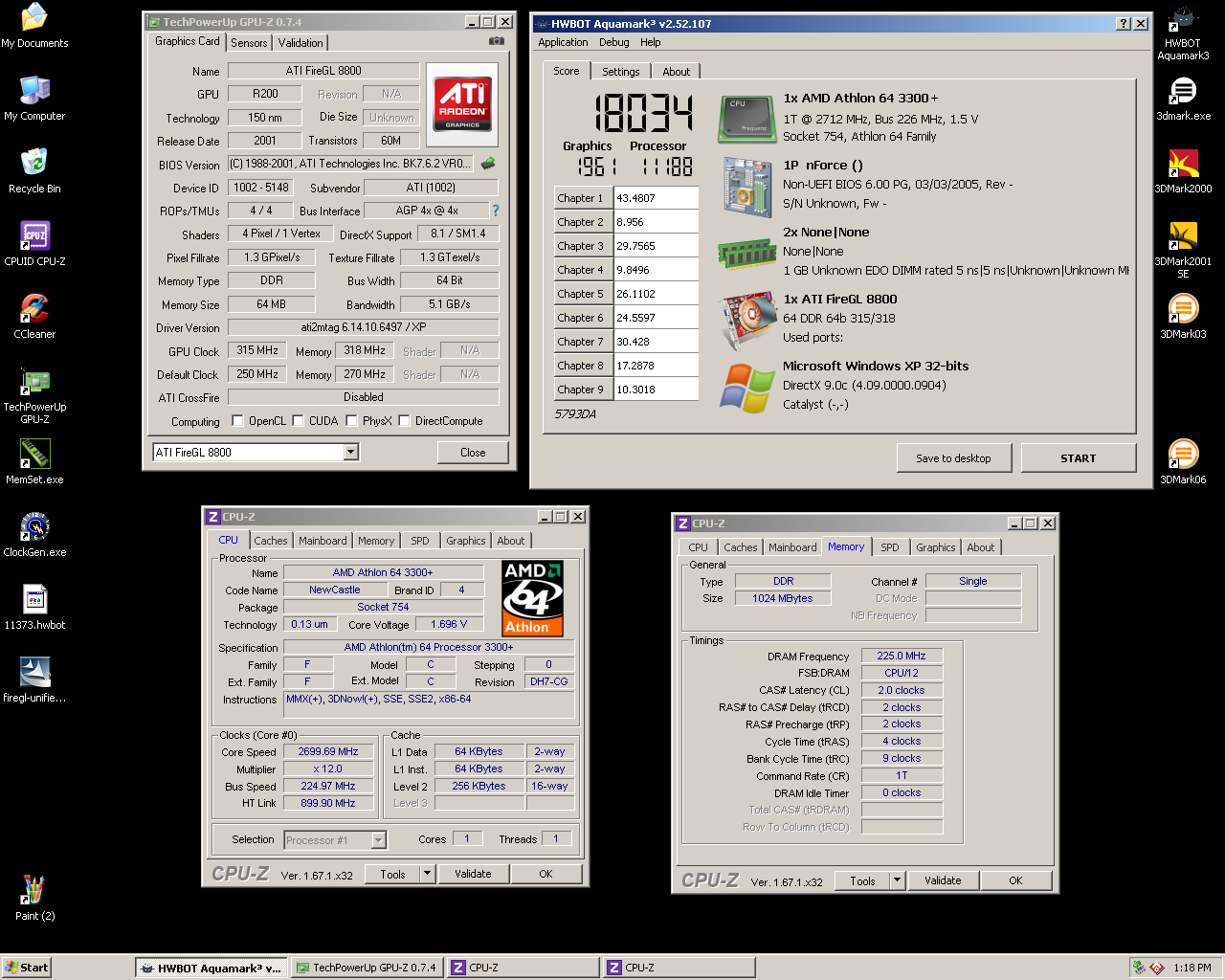Open About tab in Aquamark

[676, 72]
